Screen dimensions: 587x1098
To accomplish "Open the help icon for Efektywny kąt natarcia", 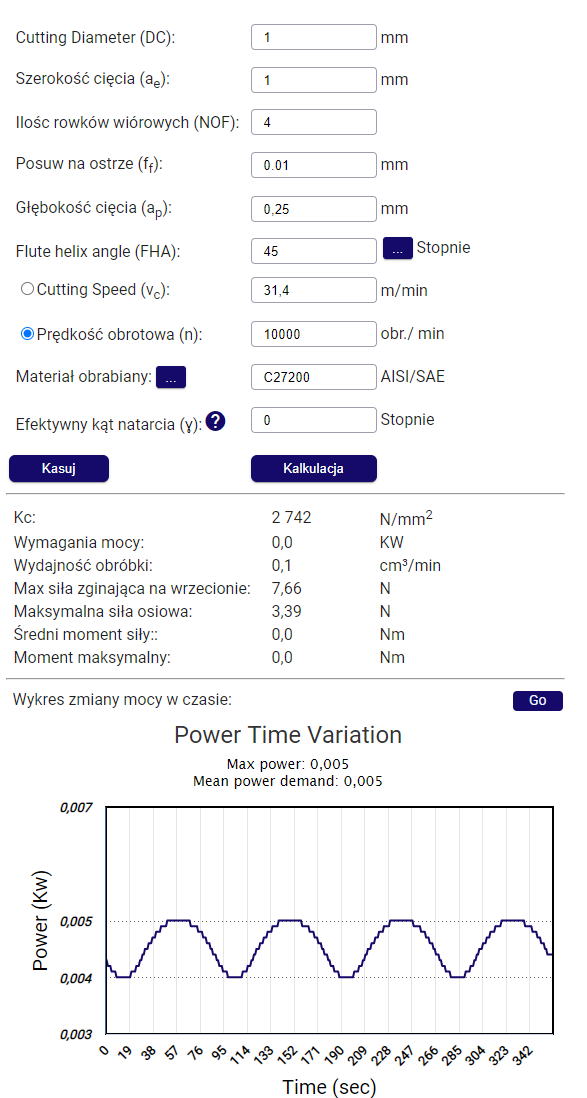I will [216, 422].
